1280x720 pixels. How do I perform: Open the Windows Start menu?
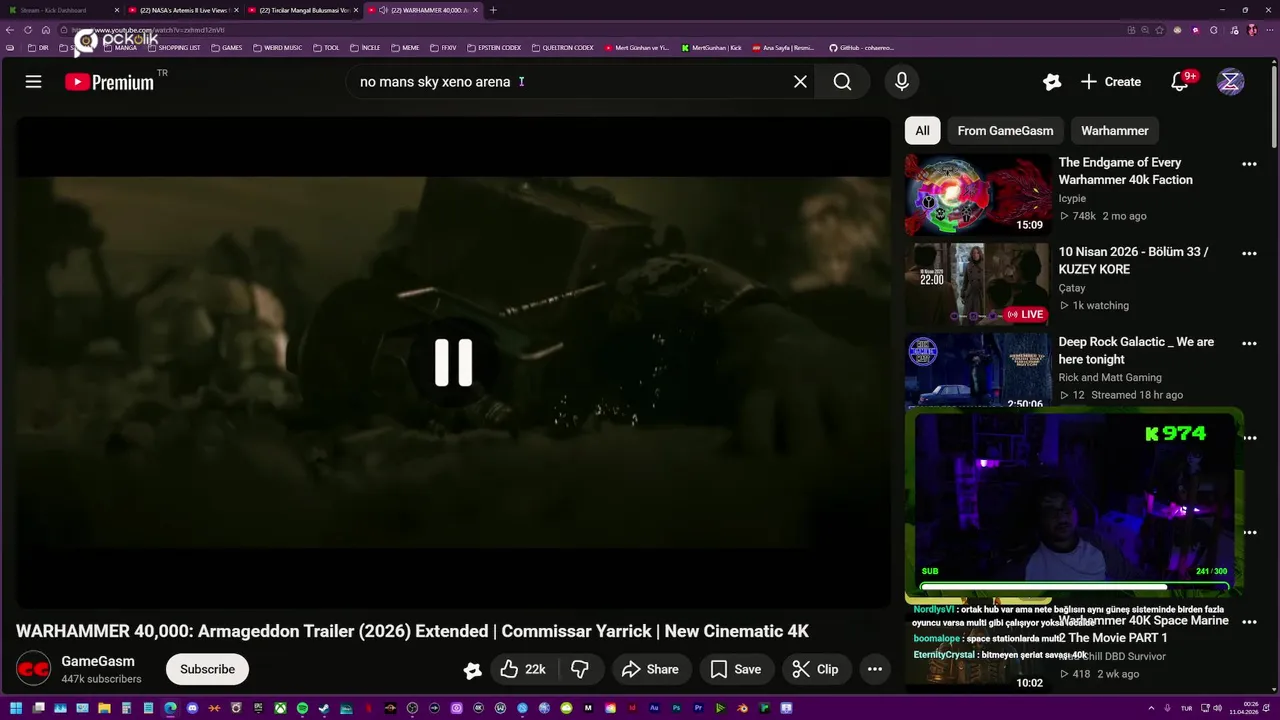16,708
